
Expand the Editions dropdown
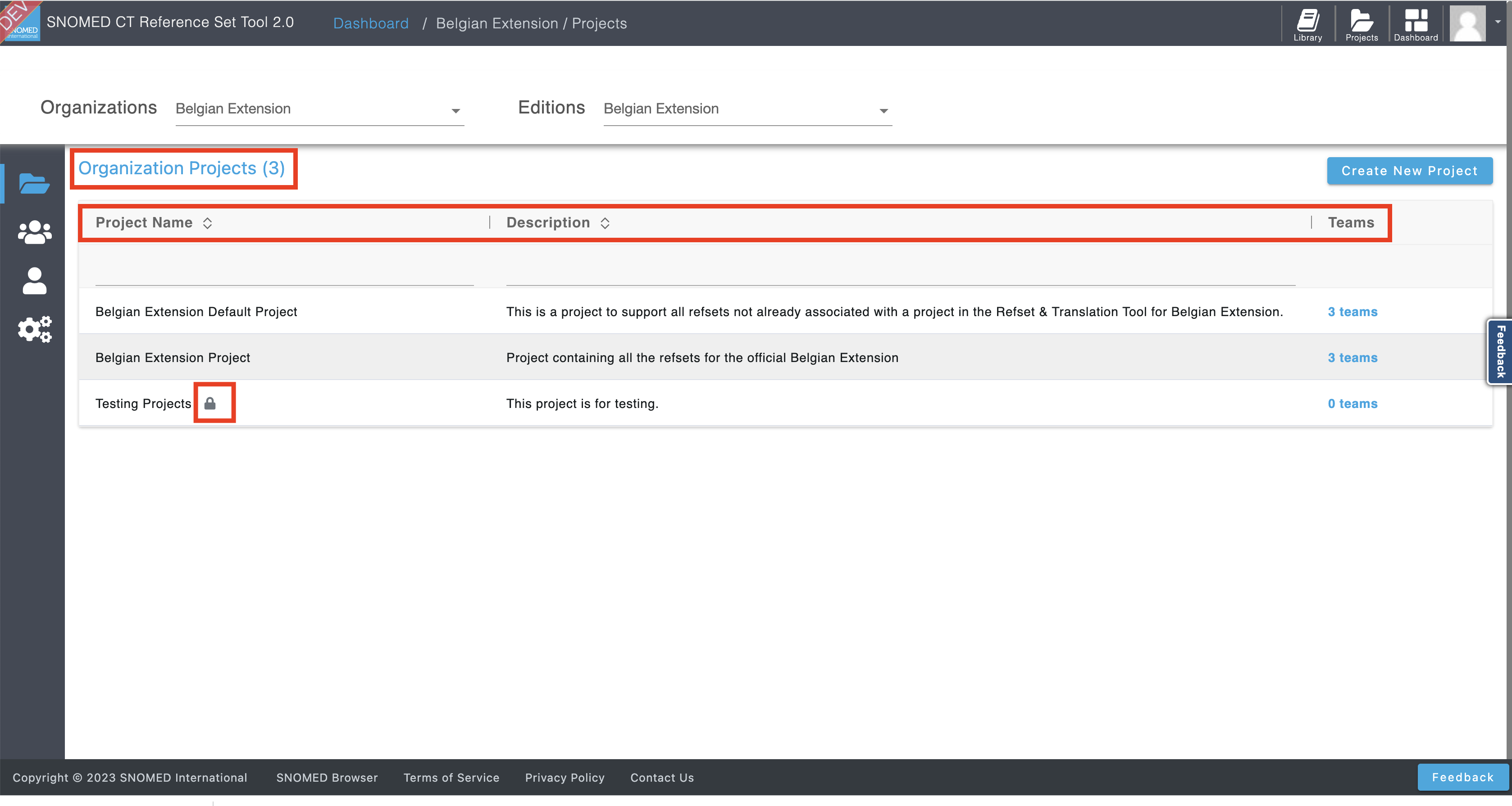(x=748, y=109)
